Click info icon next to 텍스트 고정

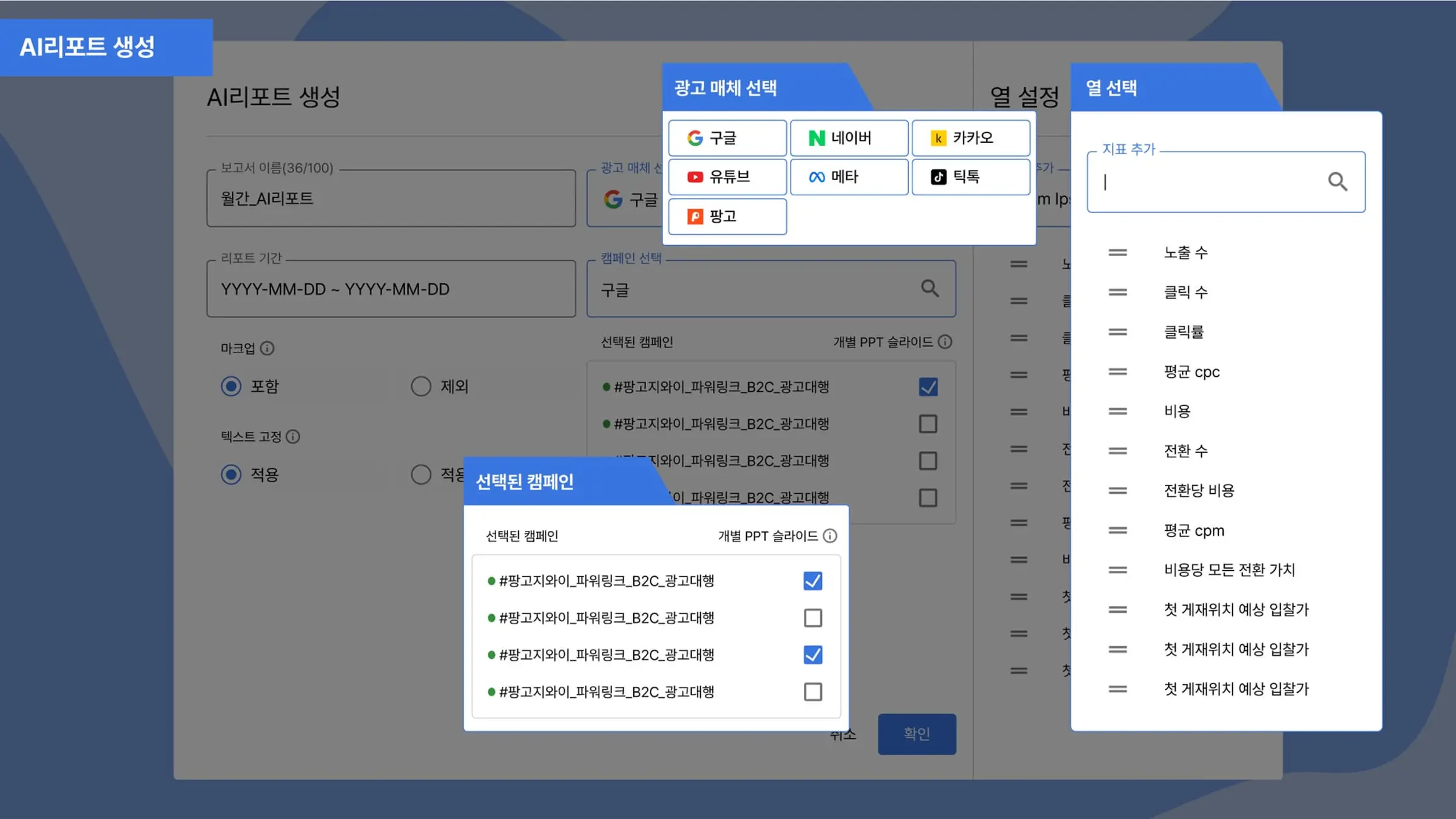(x=293, y=437)
